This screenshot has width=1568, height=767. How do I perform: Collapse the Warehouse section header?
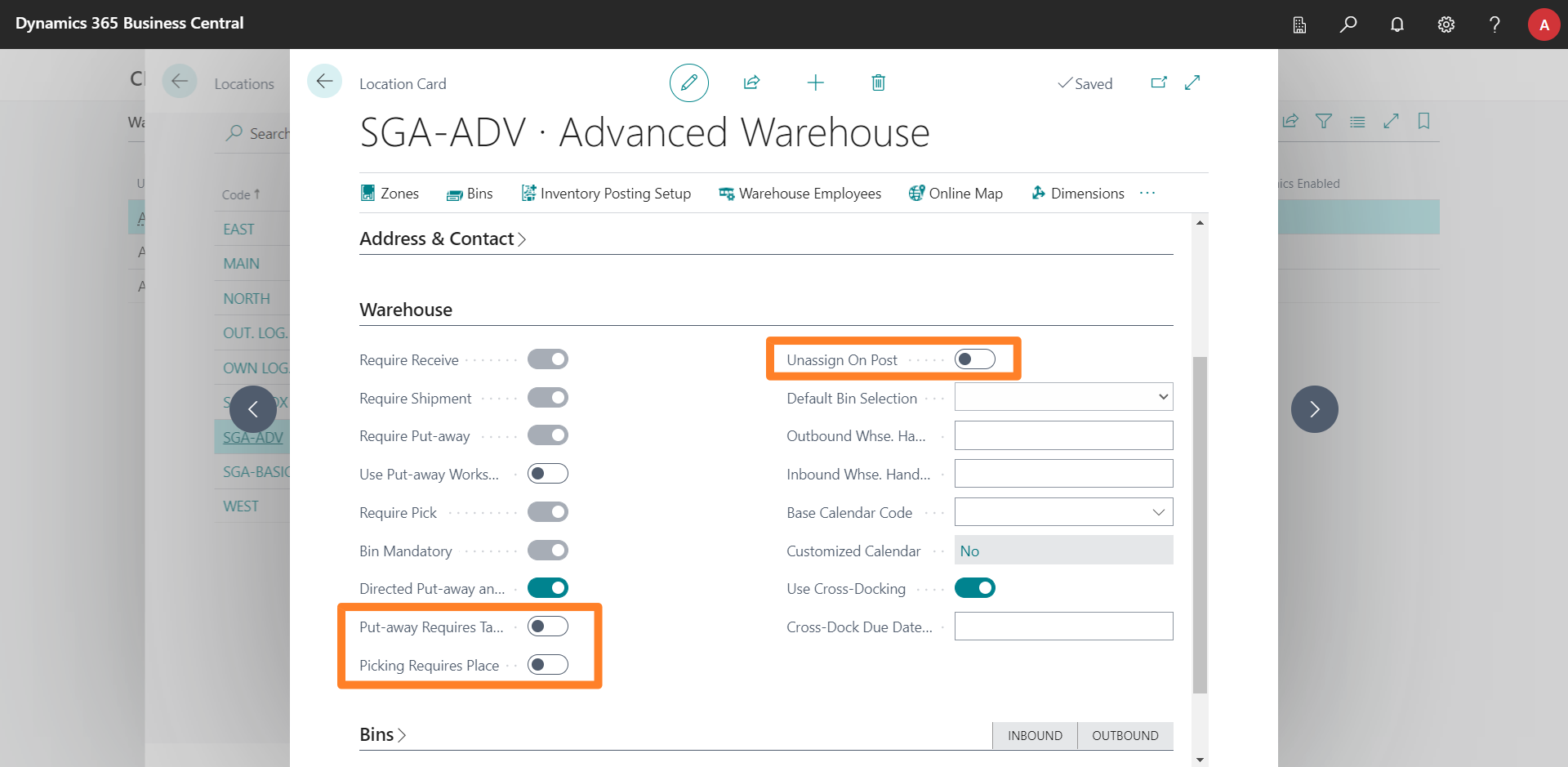coord(406,310)
